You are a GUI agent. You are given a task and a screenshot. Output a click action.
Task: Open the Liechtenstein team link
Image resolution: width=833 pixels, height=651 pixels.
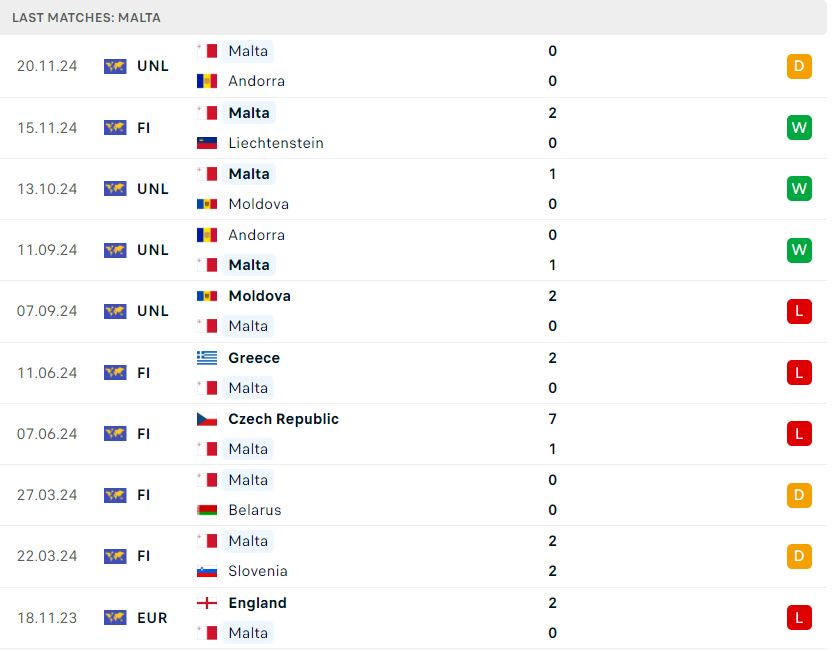tap(276, 143)
